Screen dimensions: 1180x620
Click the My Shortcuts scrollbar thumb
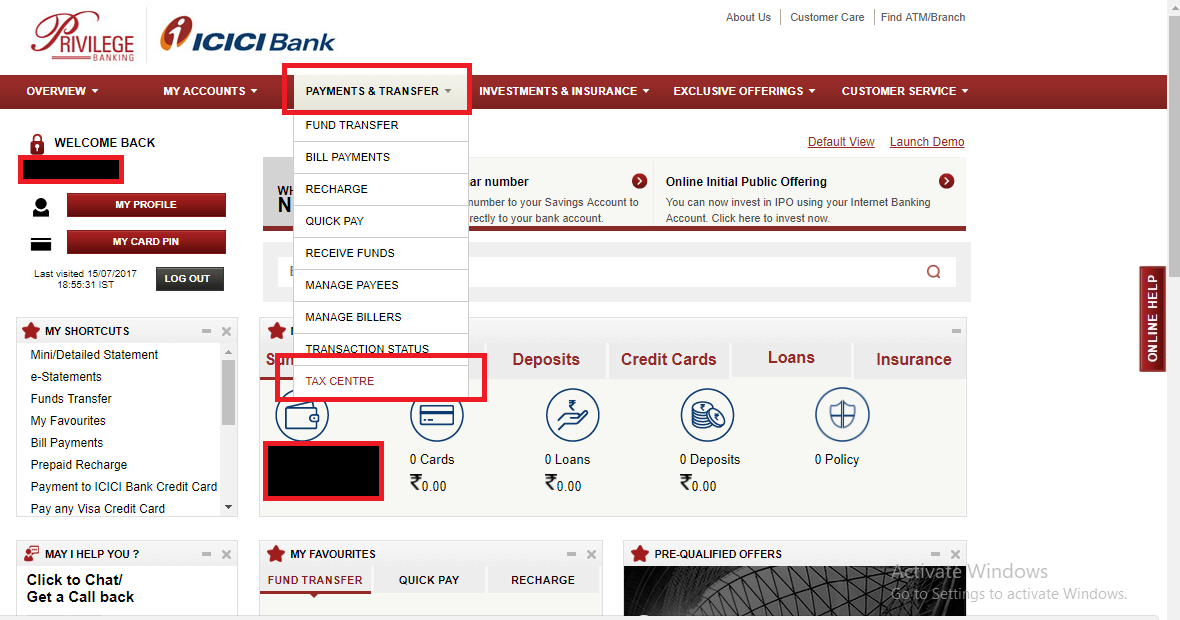pos(228,393)
